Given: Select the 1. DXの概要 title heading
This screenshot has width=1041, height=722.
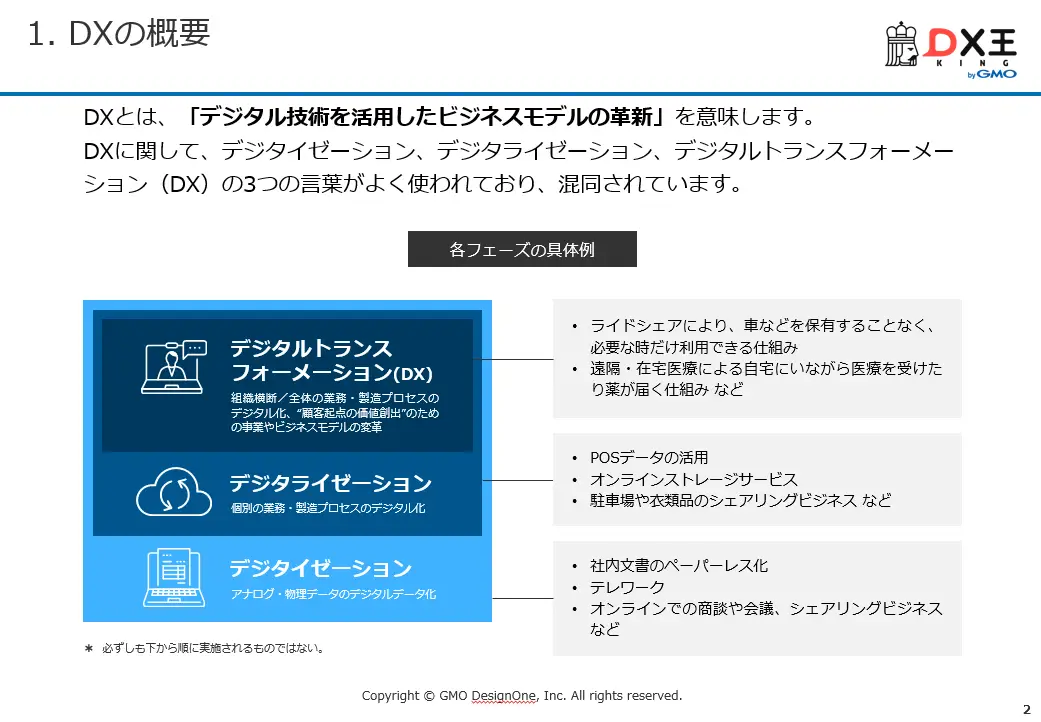Looking at the screenshot, I should coord(120,33).
